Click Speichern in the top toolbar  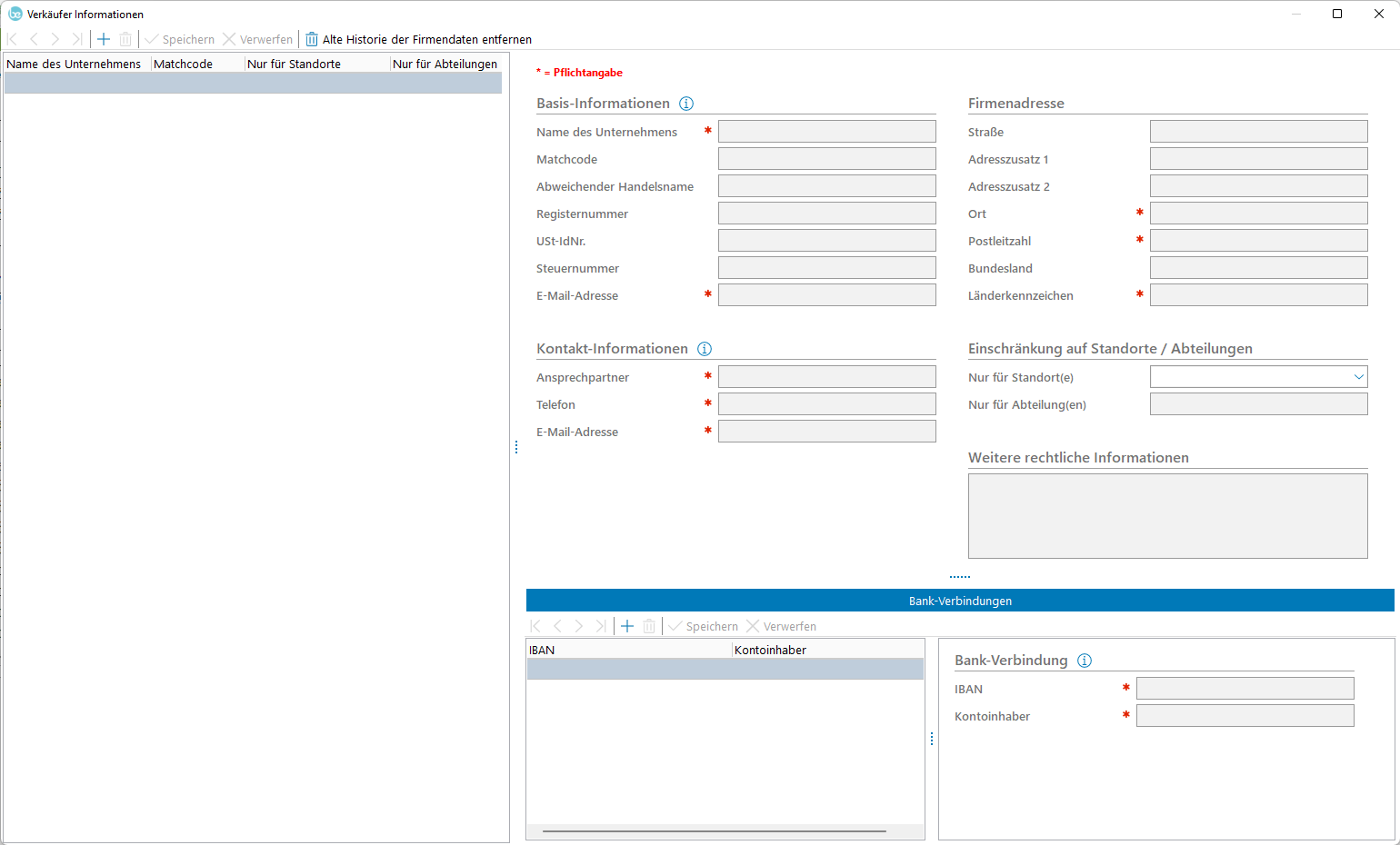coord(180,39)
